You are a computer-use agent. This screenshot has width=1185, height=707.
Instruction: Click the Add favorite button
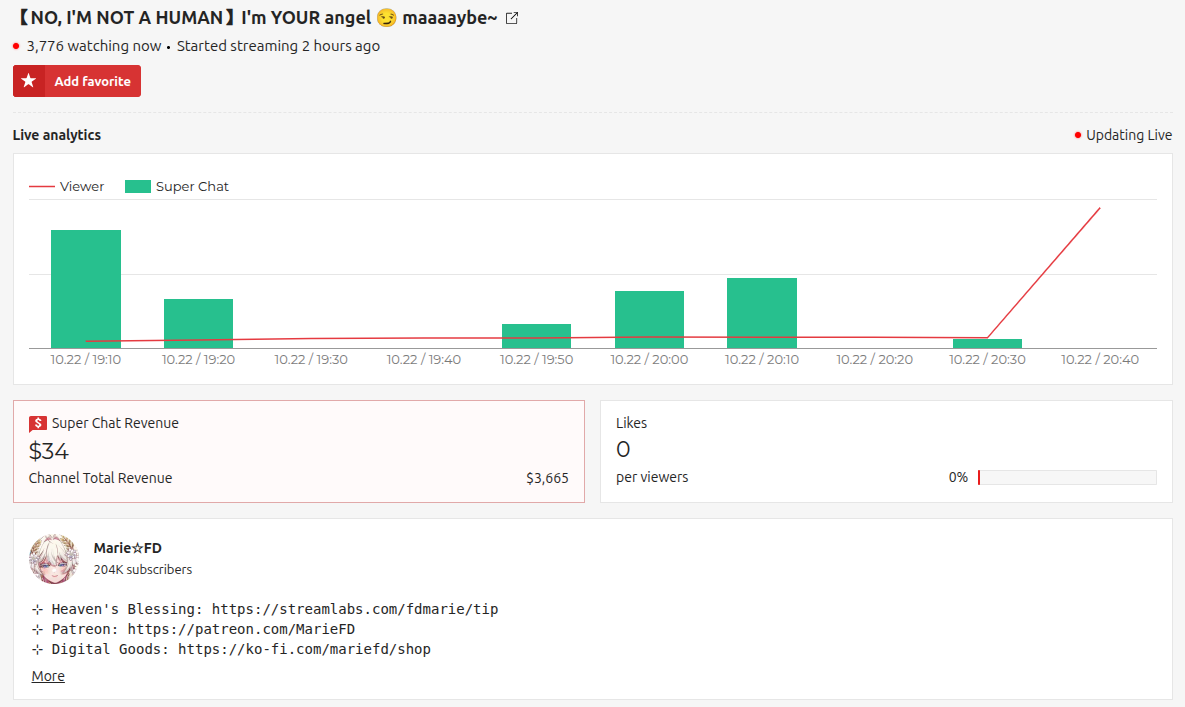point(77,81)
